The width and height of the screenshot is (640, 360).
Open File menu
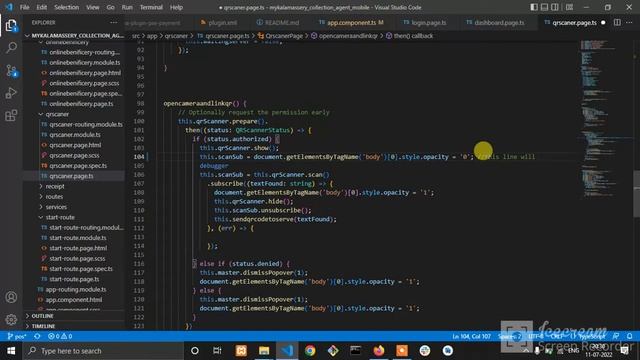(24, 7)
